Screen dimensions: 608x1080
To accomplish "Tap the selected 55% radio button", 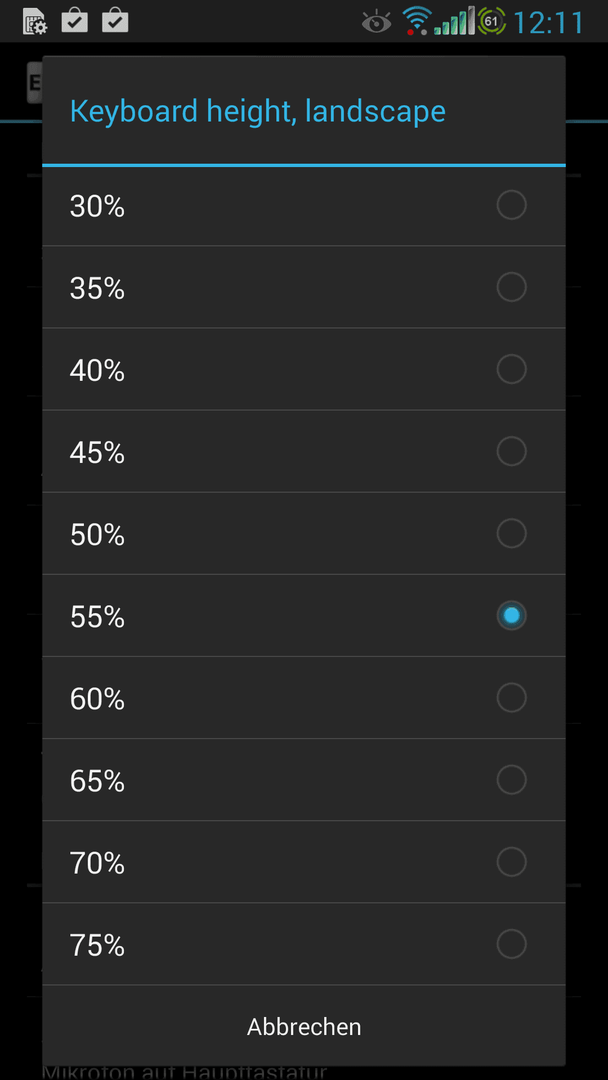I will (x=511, y=615).
